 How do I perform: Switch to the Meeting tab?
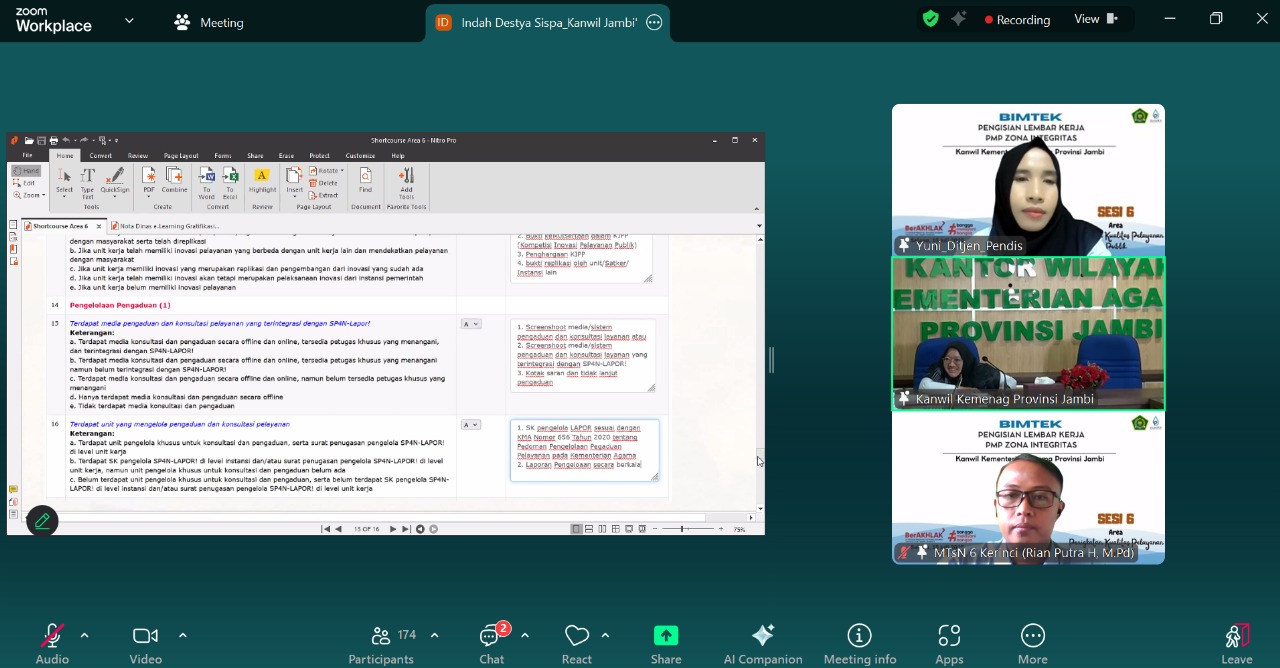pos(209,22)
